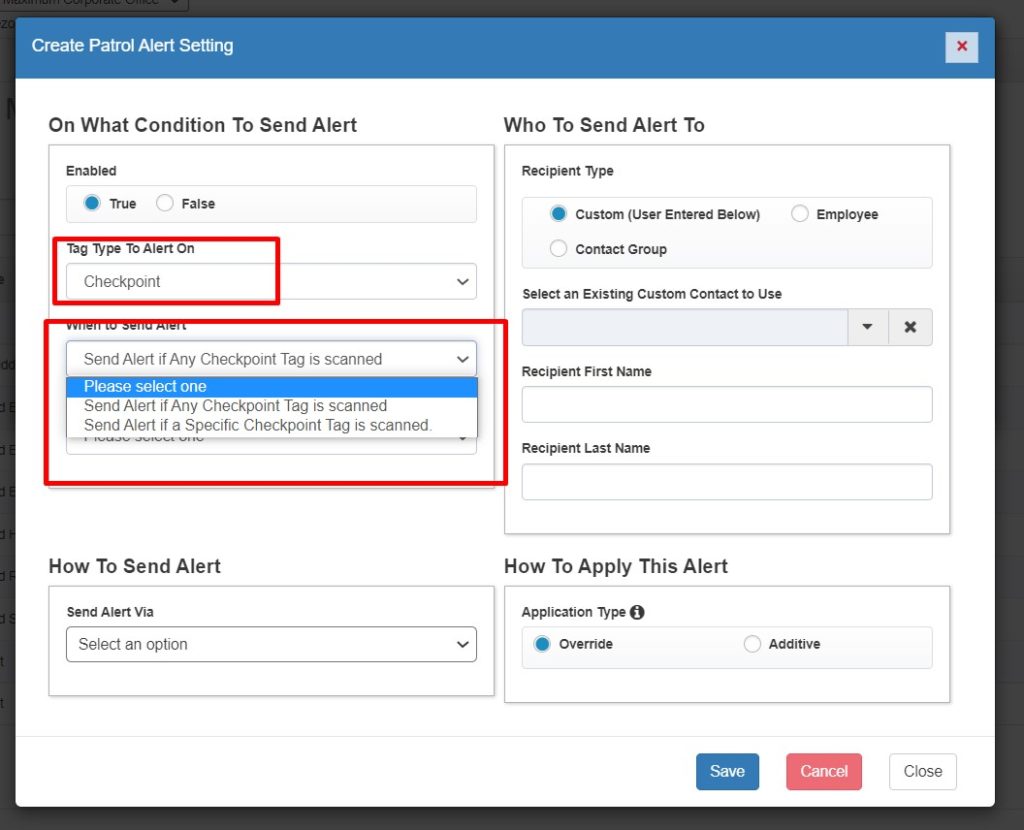
Task: Choose 'Send Alert if Any Checkpoint Tag is scanned' option
Action: 235,406
